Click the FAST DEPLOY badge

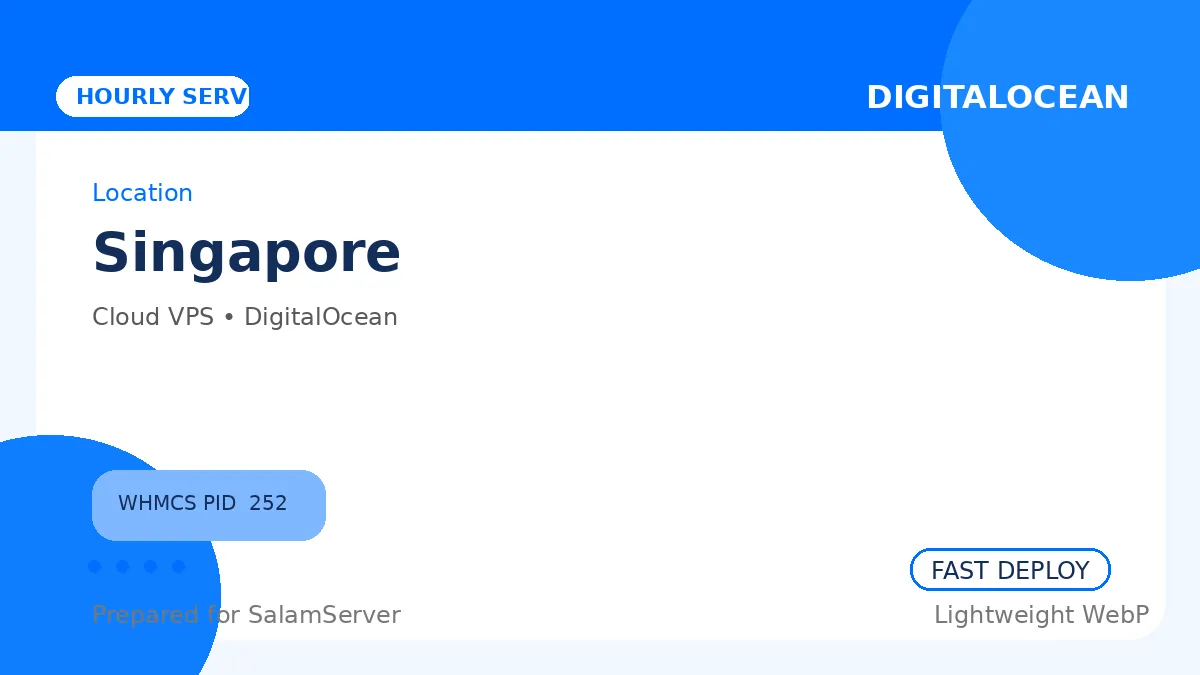pos(1010,570)
